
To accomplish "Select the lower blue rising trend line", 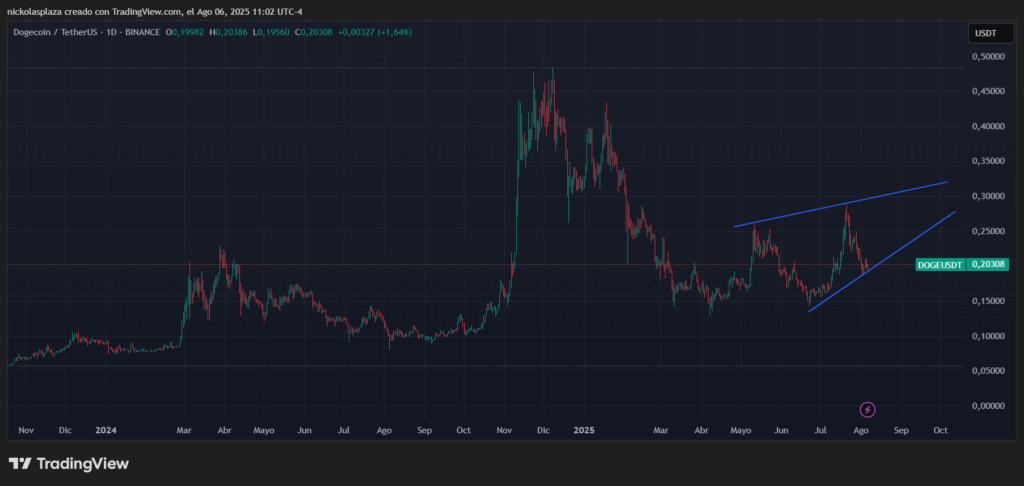I will 882,261.
